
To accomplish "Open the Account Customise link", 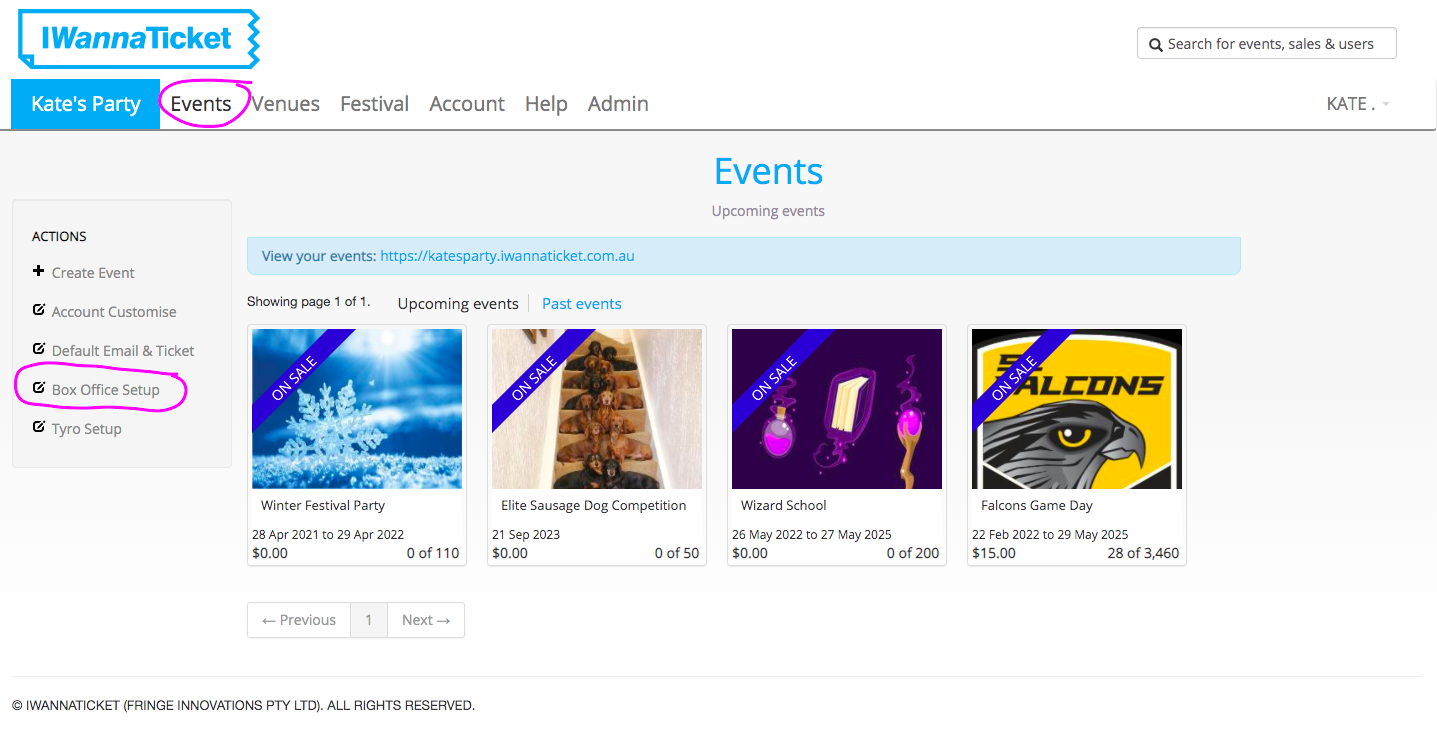I will click(x=114, y=312).
